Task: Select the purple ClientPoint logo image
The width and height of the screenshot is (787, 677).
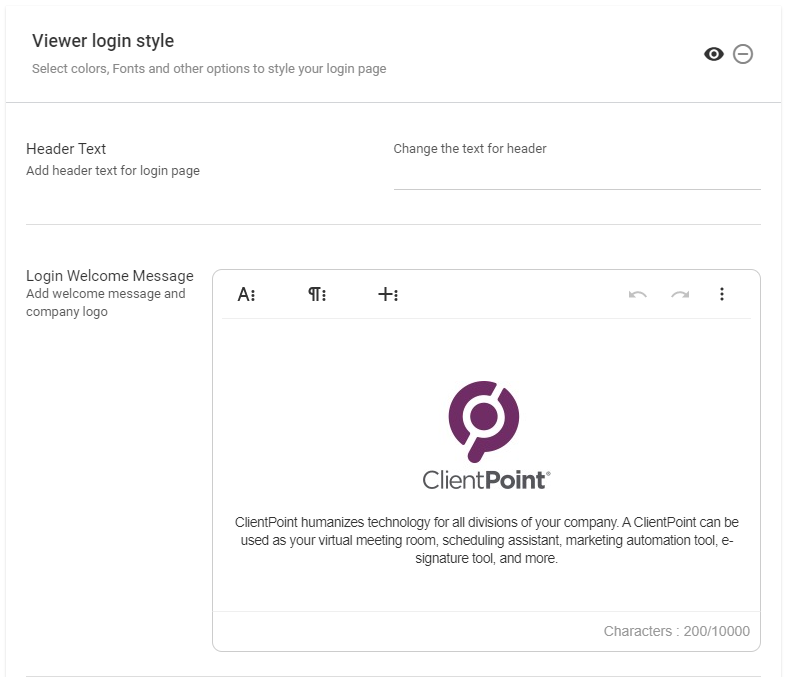Action: pos(485,419)
